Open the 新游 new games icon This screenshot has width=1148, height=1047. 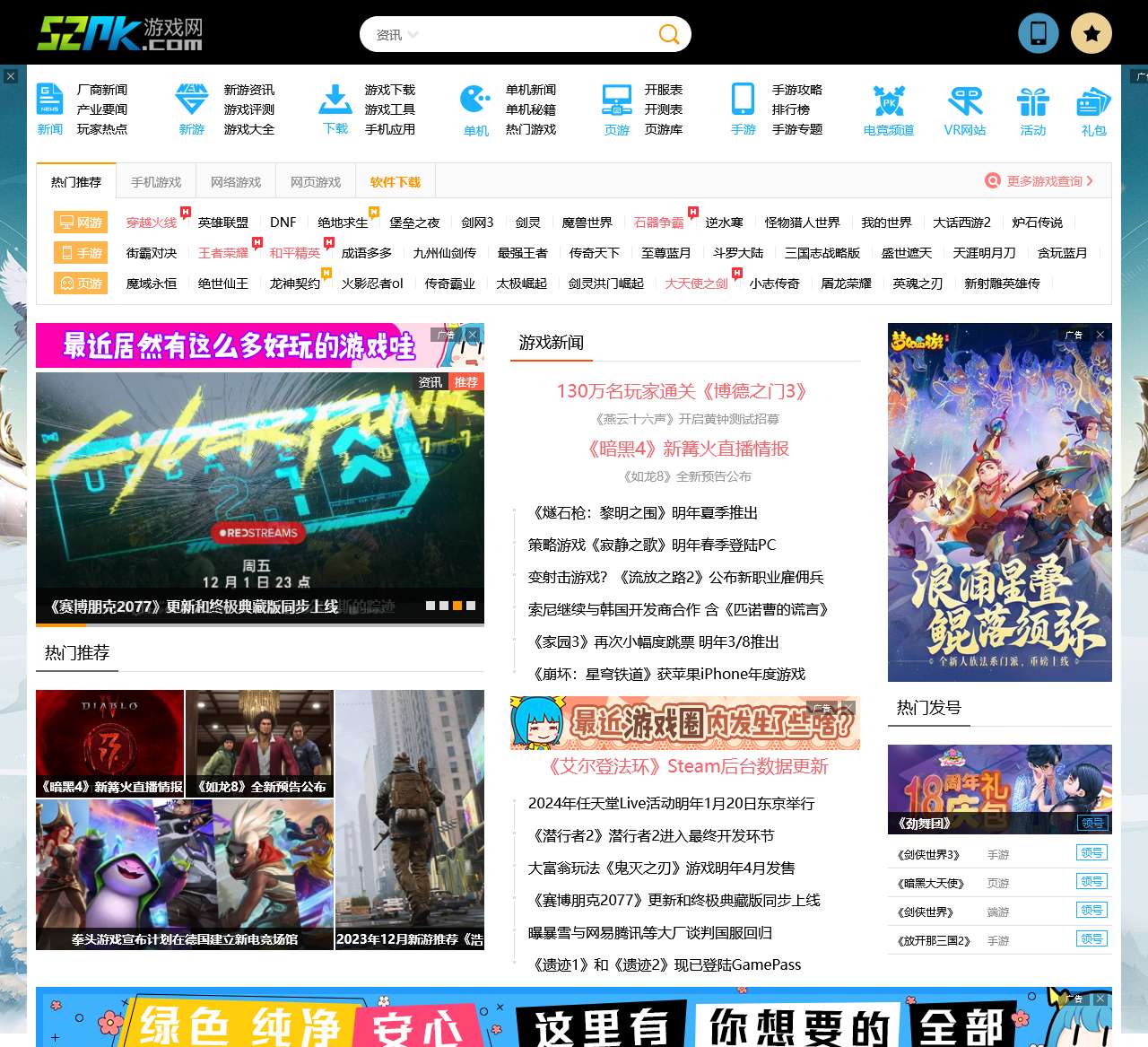point(192,109)
